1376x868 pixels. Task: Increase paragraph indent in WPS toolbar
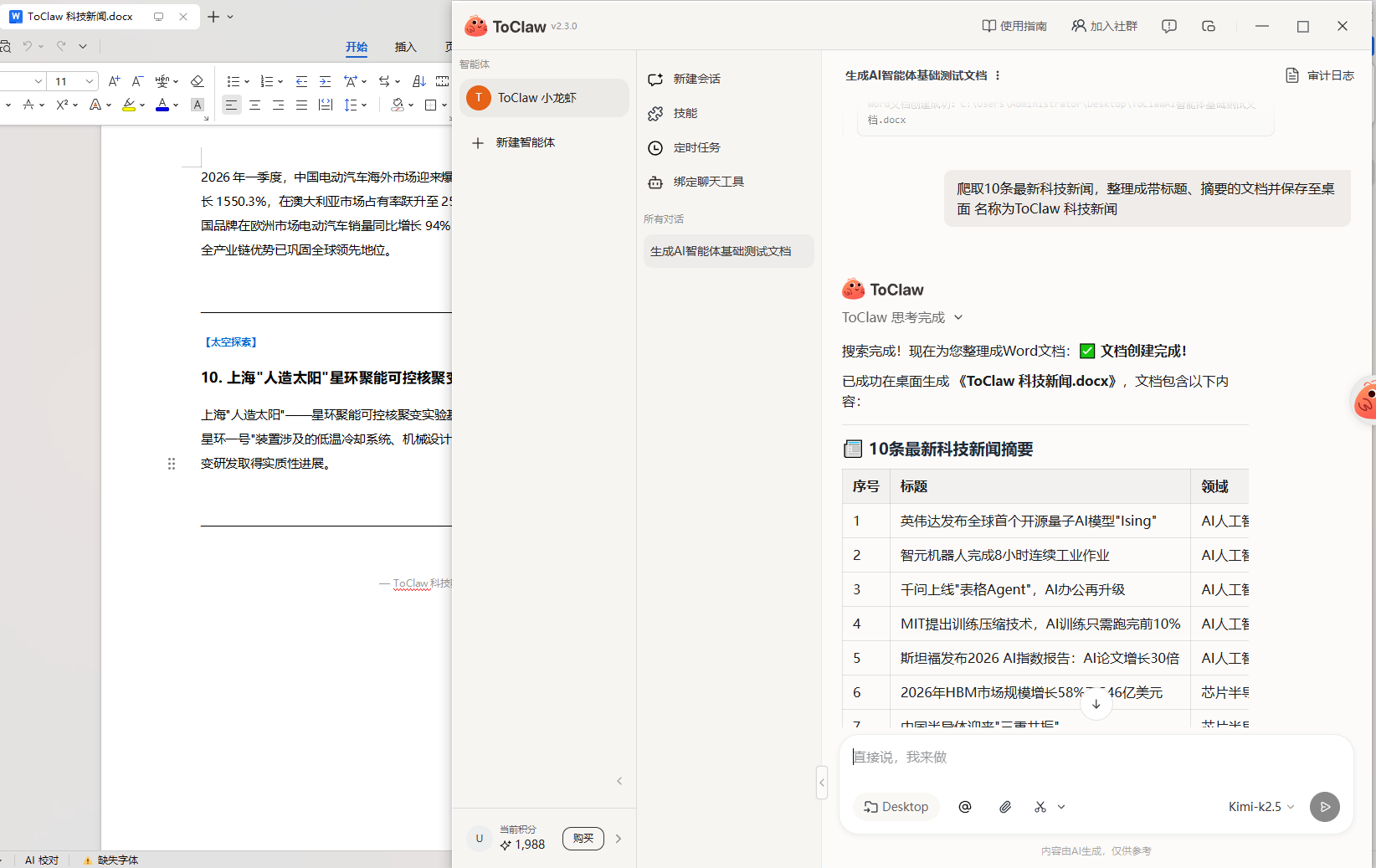(325, 81)
